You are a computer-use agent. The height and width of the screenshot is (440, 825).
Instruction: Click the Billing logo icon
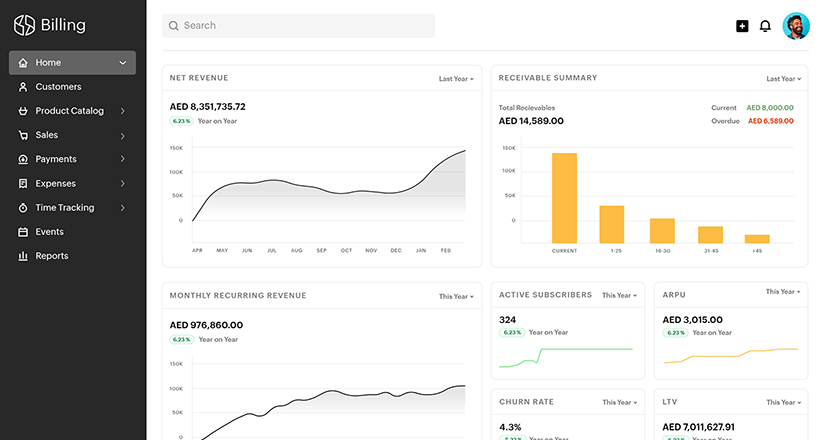(x=24, y=25)
